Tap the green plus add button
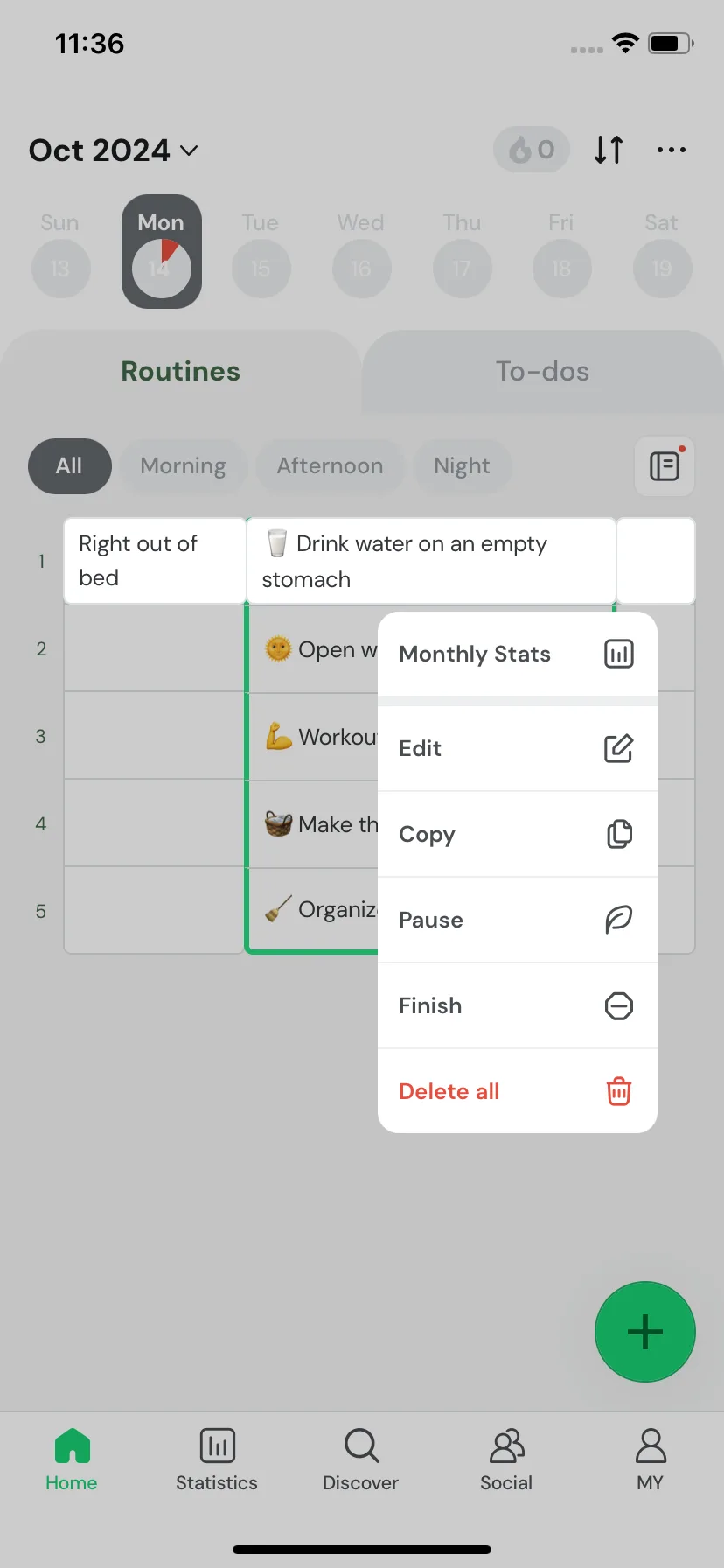Viewport: 724px width, 1568px height. [645, 1332]
